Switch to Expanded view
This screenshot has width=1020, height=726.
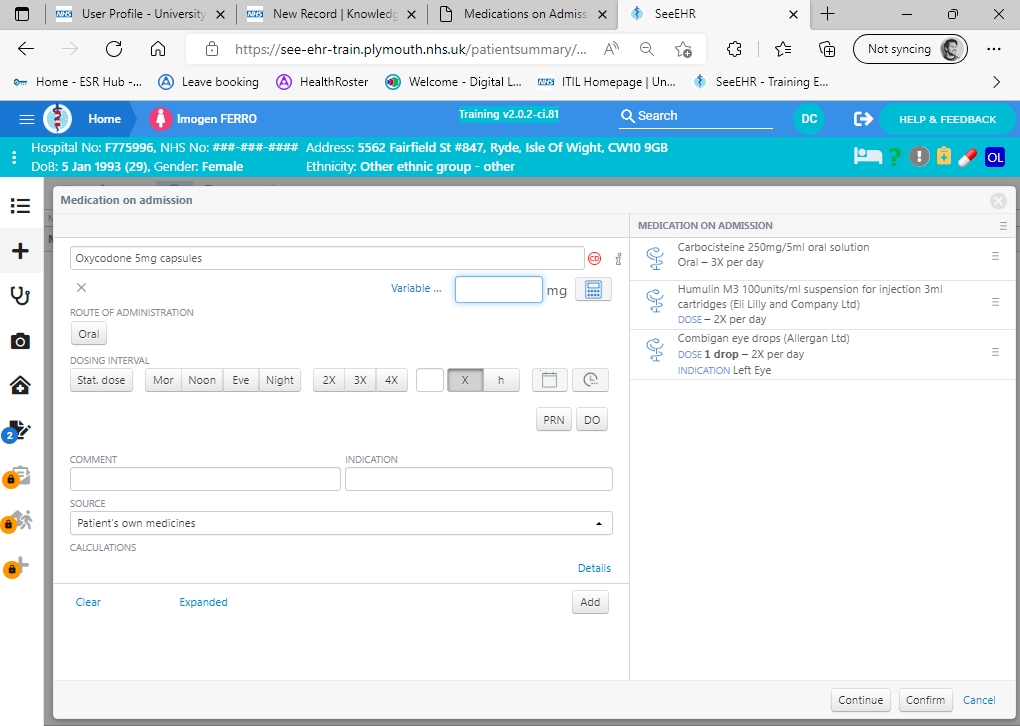click(x=203, y=602)
